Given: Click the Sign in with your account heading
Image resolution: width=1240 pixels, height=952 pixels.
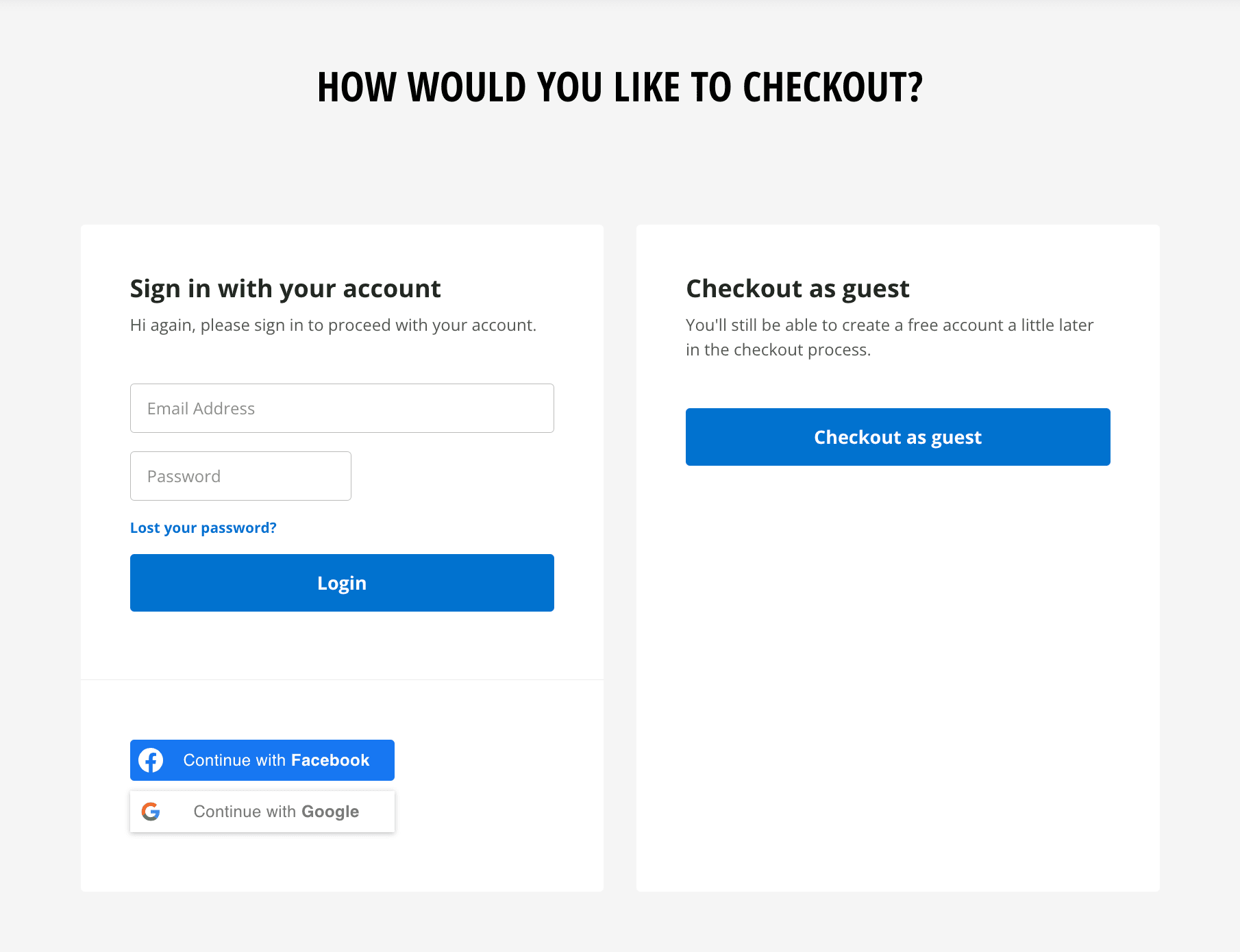Looking at the screenshot, I should pos(285,289).
